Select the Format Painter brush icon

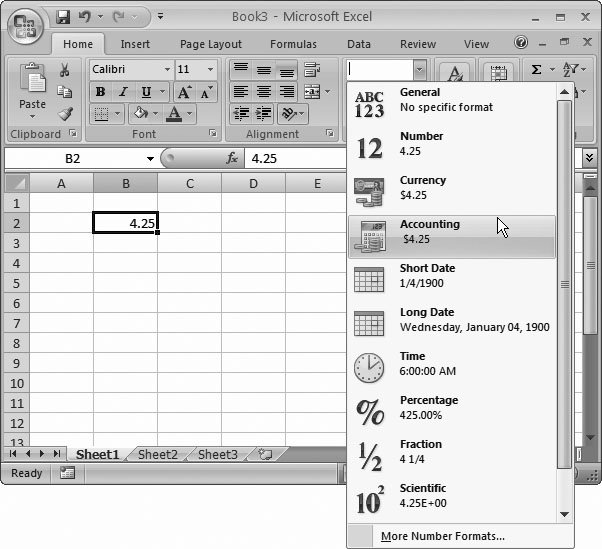tap(65, 115)
